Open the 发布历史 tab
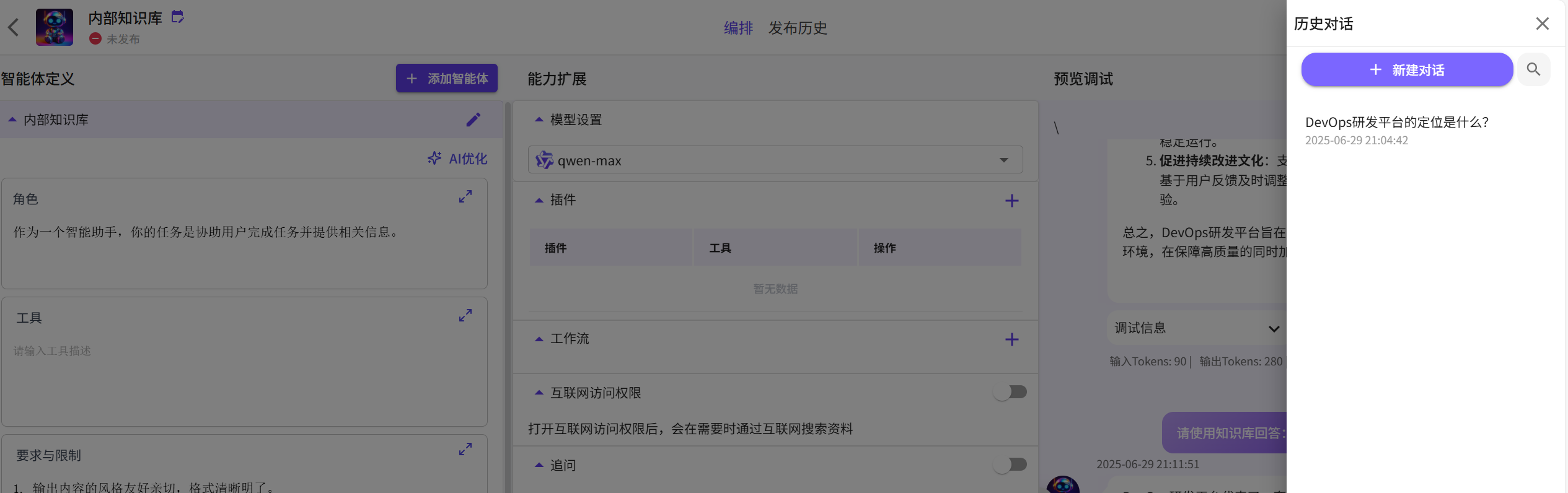The height and width of the screenshot is (493, 1568). [798, 28]
